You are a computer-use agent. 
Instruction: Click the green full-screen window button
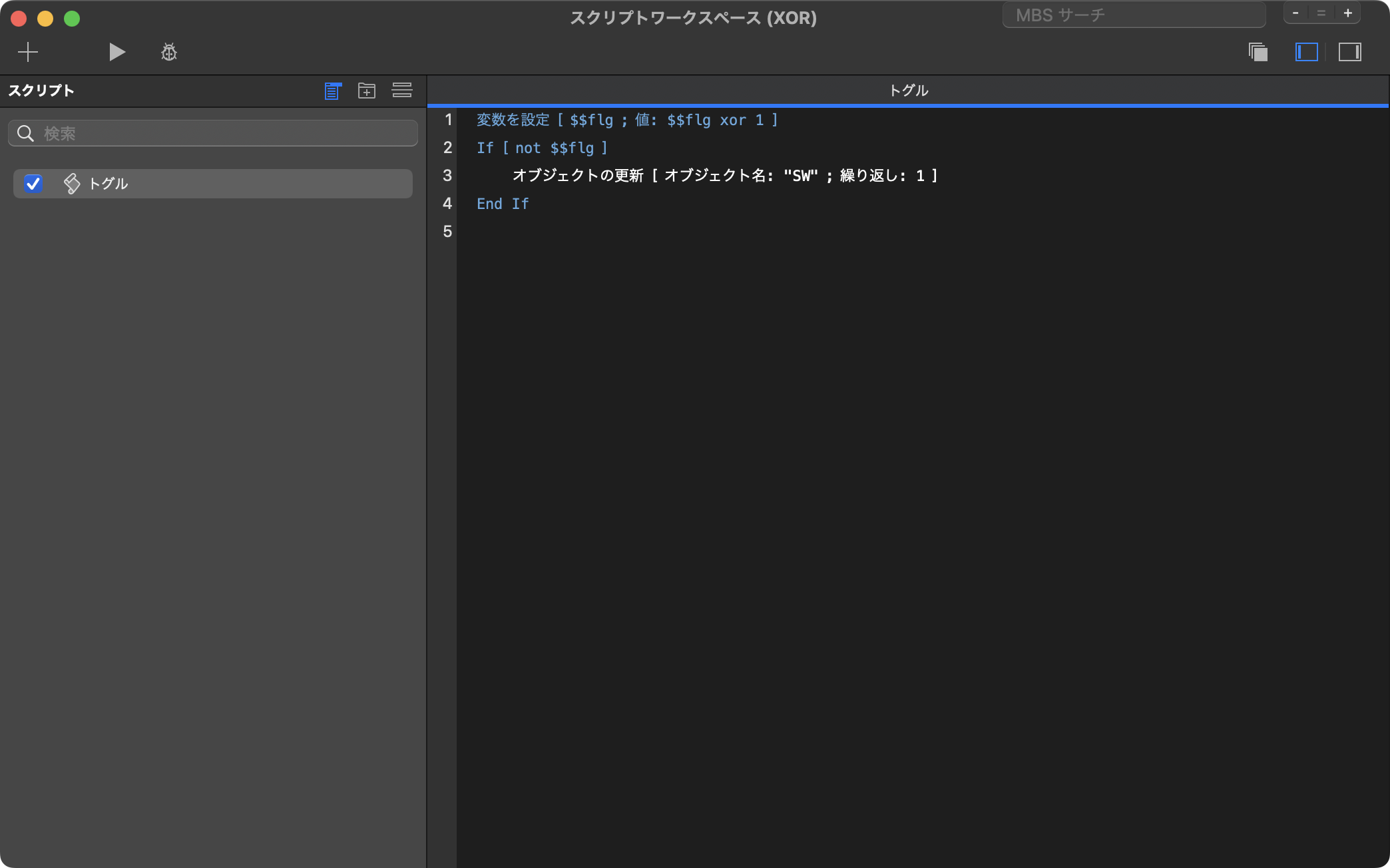pos(72,19)
